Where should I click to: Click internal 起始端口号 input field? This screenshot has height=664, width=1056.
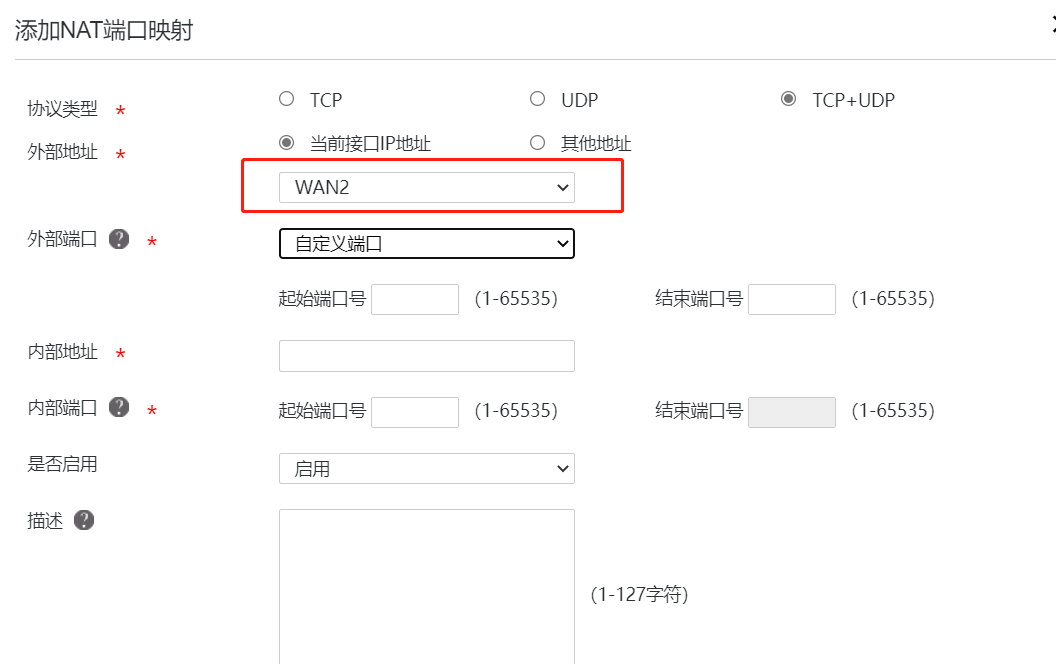pos(414,411)
